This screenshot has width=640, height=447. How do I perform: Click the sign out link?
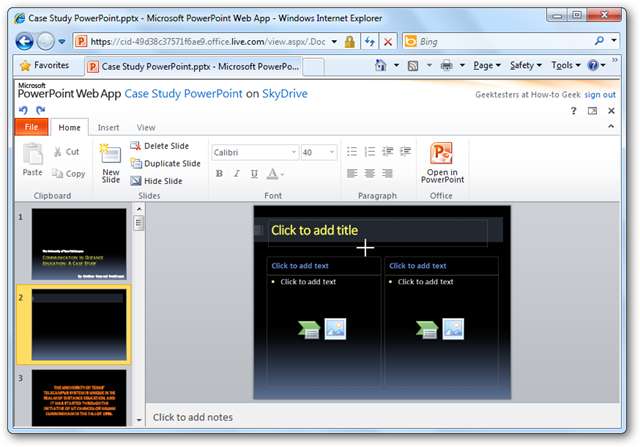point(600,94)
